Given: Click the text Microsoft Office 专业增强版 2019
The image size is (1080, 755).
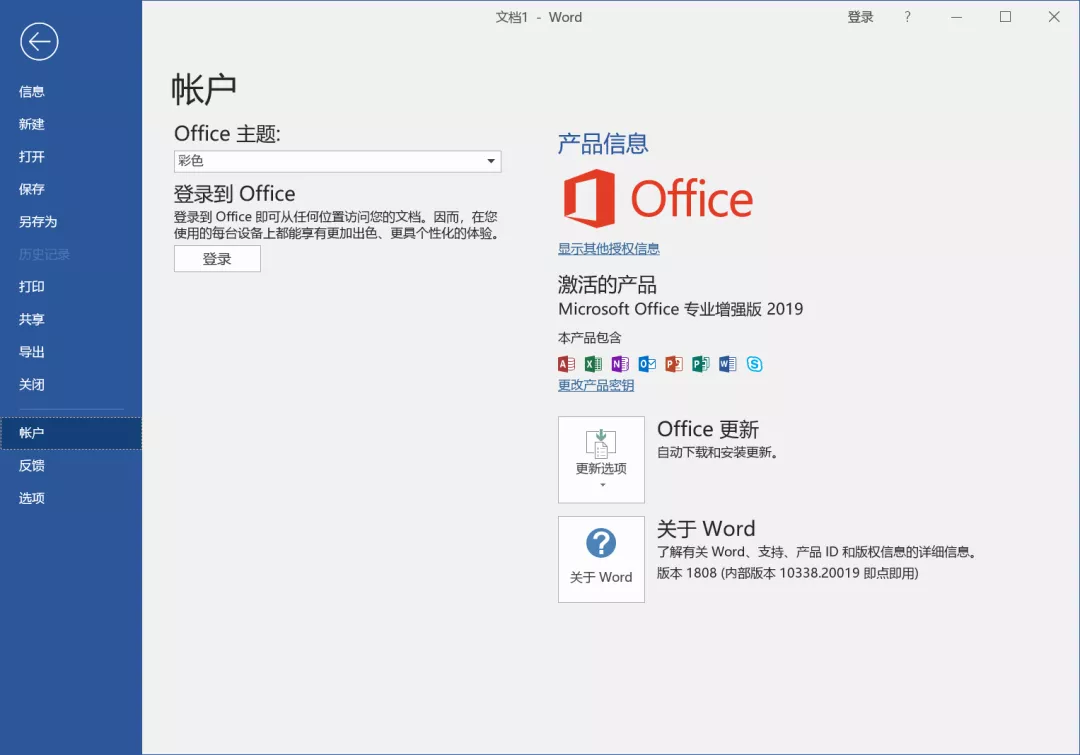Looking at the screenshot, I should coord(681,309).
